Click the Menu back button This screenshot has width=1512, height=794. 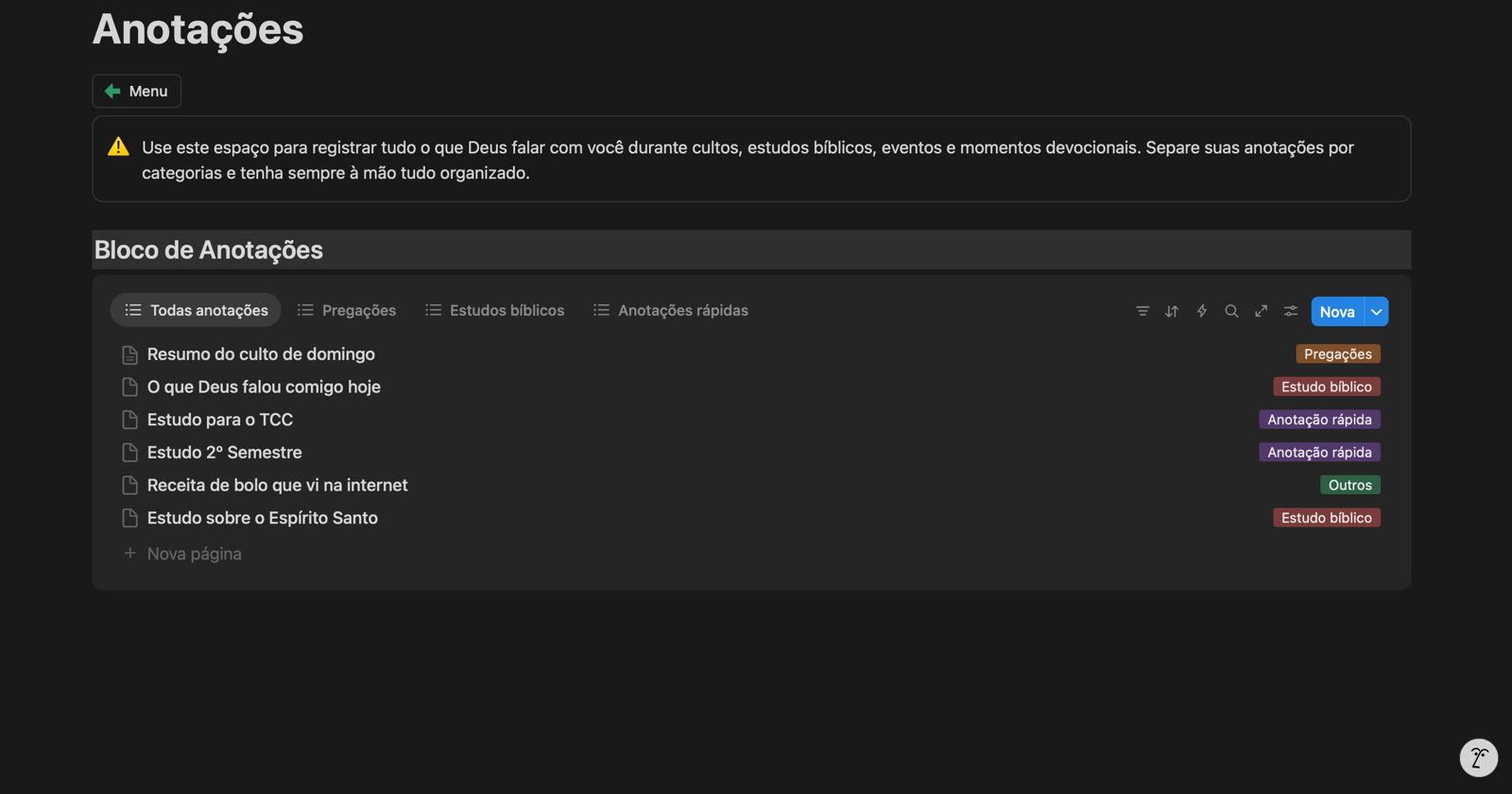137,91
